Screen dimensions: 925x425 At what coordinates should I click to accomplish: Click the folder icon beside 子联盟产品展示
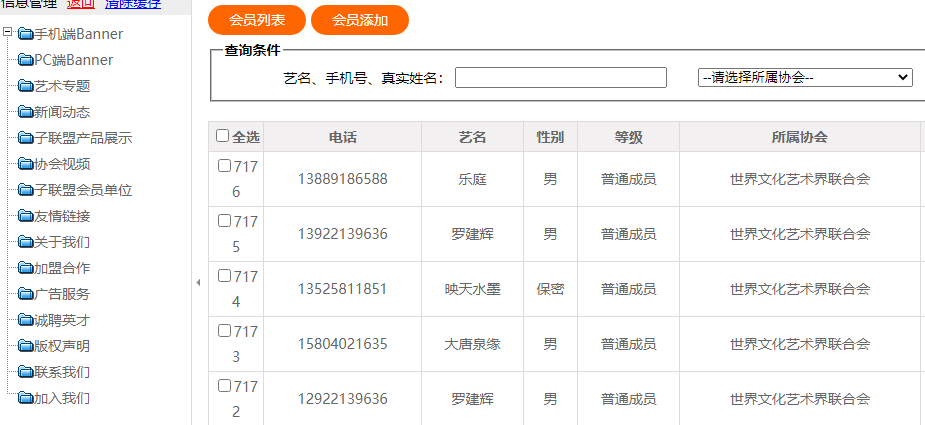[25, 138]
